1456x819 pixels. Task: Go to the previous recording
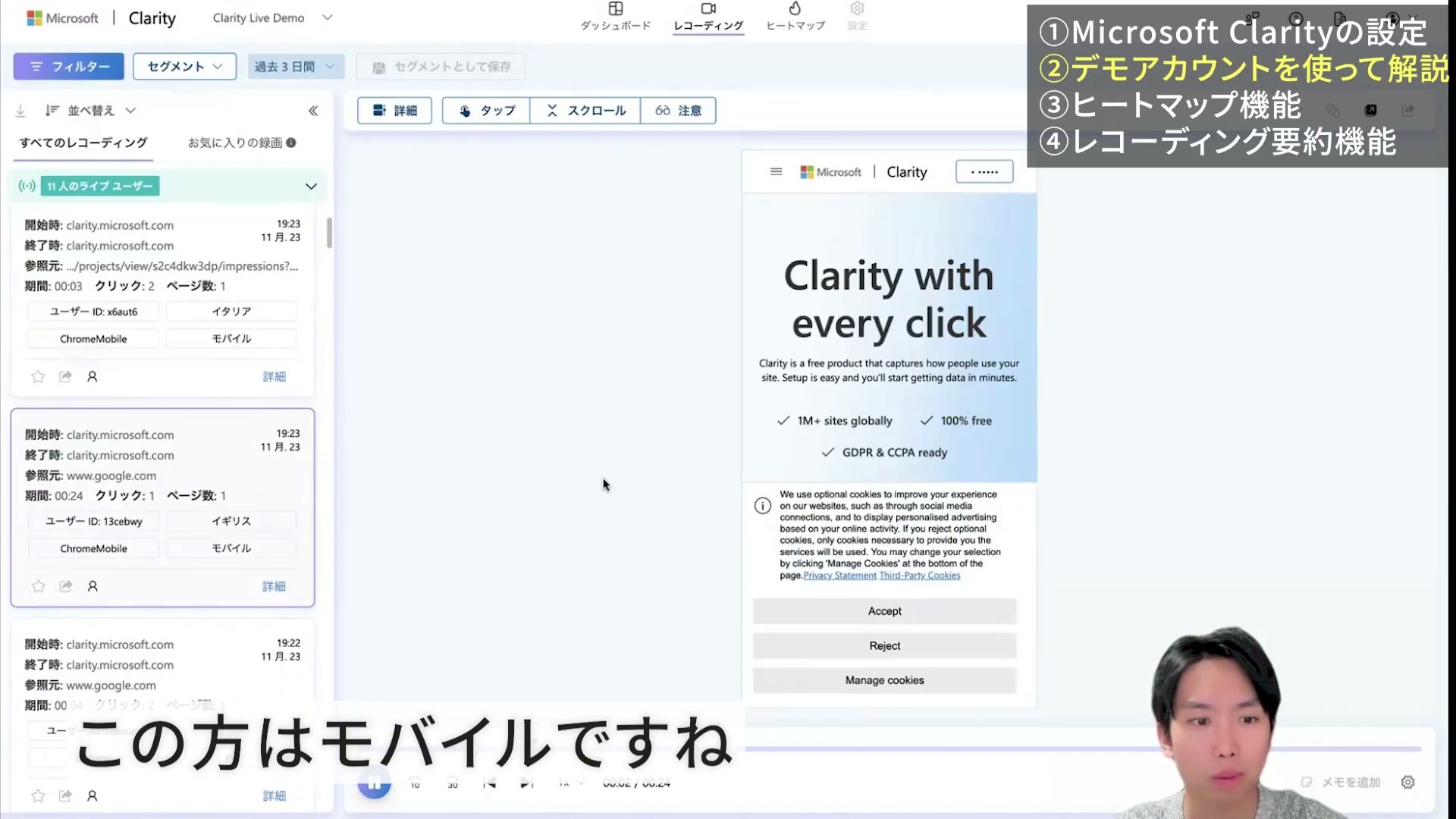[x=489, y=783]
